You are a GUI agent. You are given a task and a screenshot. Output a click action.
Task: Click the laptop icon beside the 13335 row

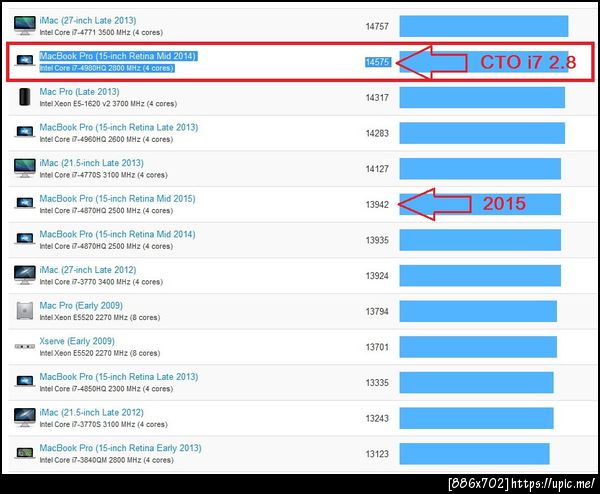(x=24, y=382)
